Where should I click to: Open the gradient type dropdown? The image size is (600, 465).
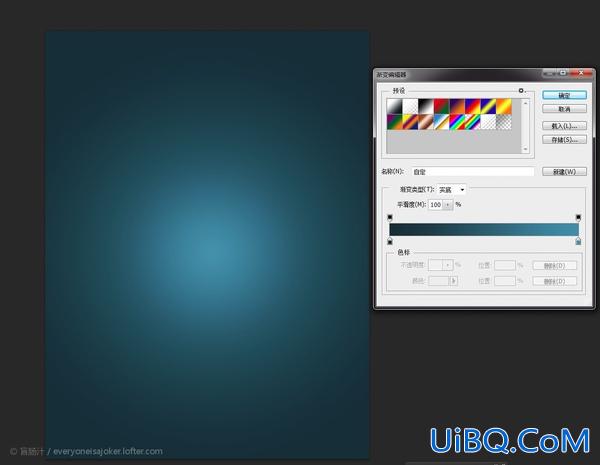452,189
